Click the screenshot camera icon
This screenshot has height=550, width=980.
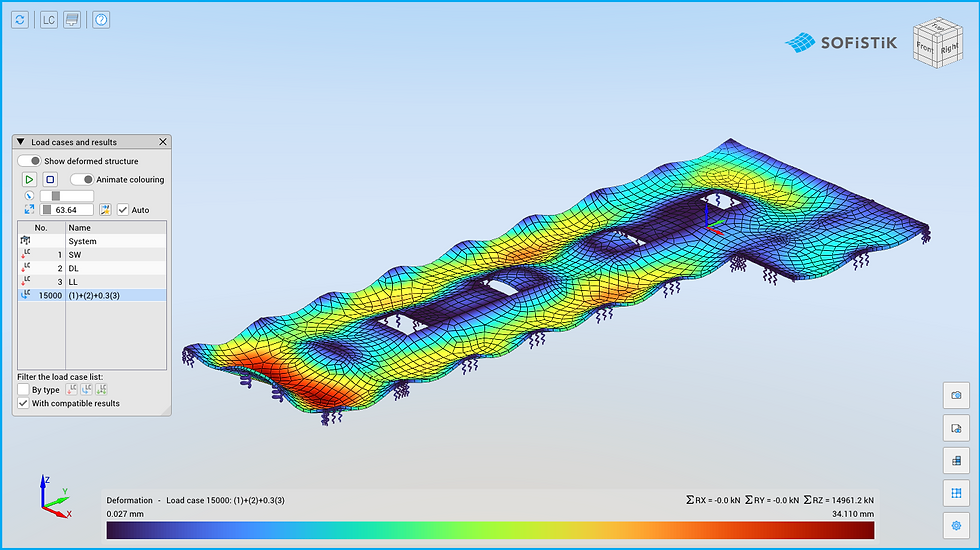(956, 396)
